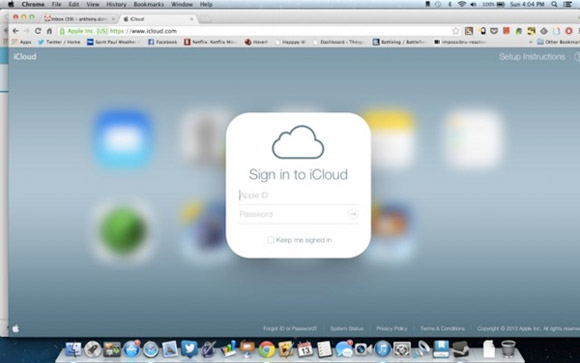
Task: Click the sign-in arrow button in Password field
Action: (x=353, y=214)
